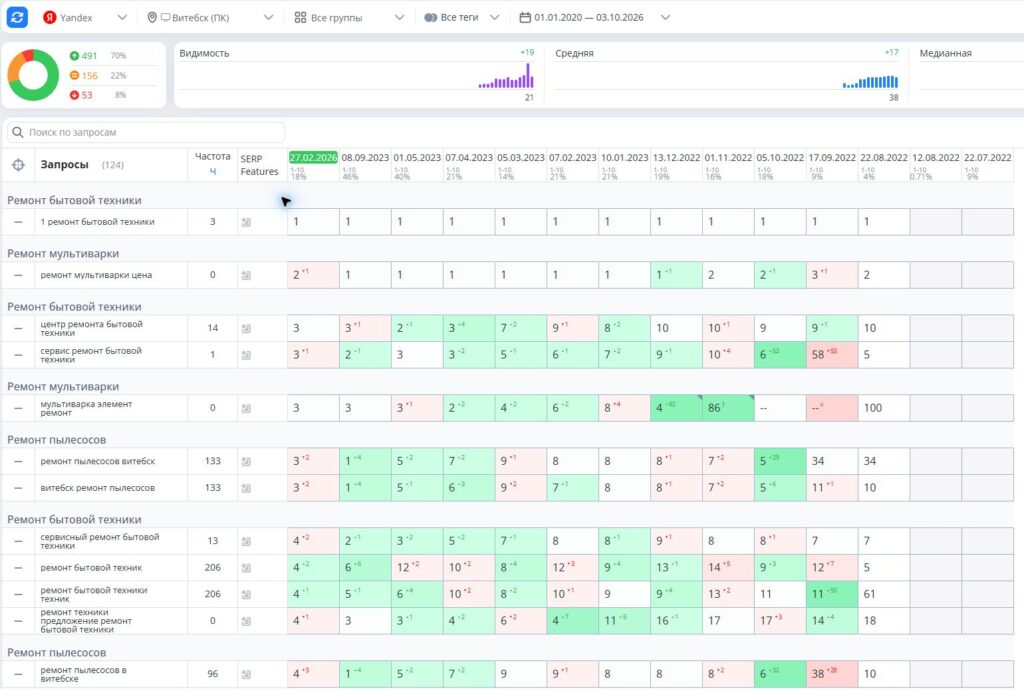Select the 08.09.2023 date column header

(365, 157)
